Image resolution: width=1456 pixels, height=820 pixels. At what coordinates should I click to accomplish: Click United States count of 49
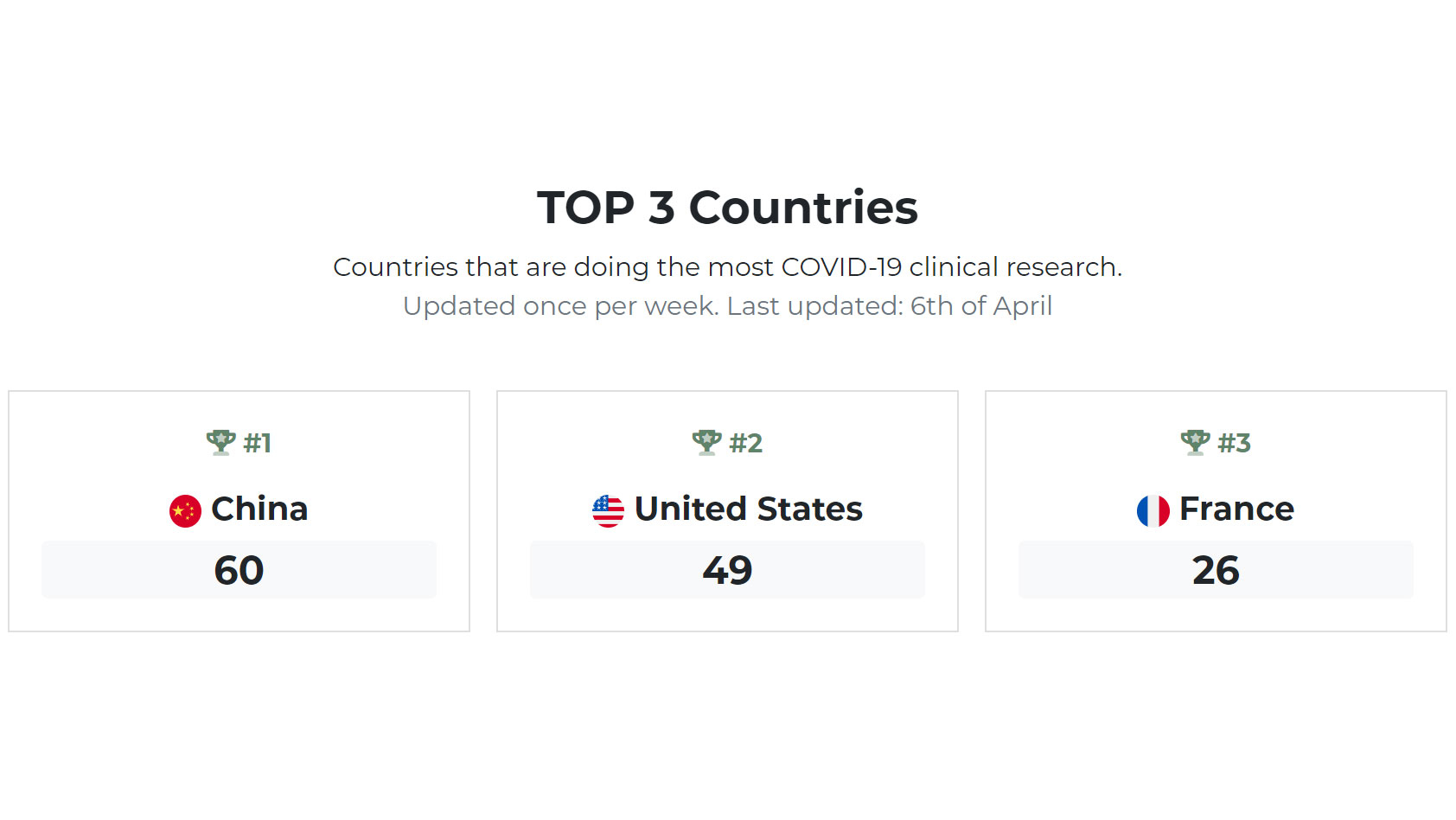727,570
